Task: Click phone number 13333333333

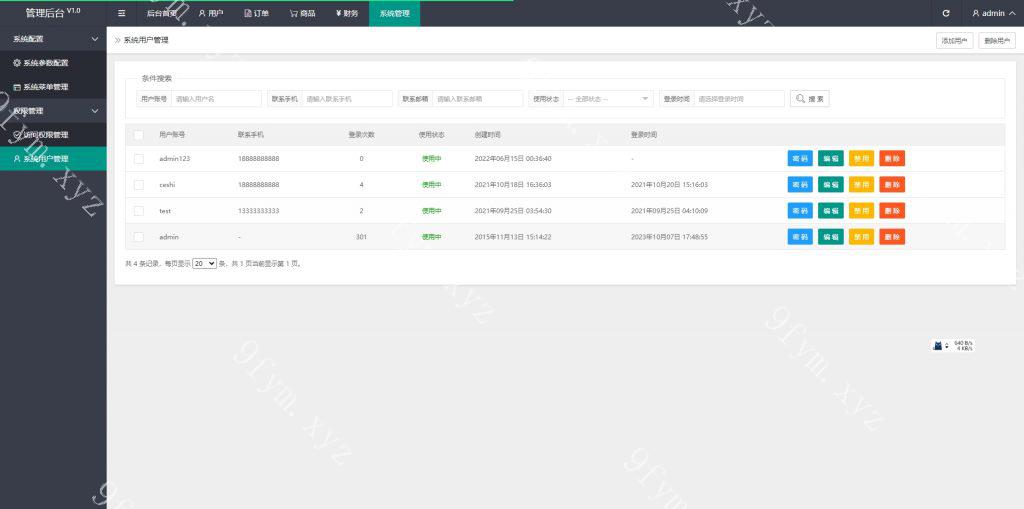Action: tap(259, 211)
